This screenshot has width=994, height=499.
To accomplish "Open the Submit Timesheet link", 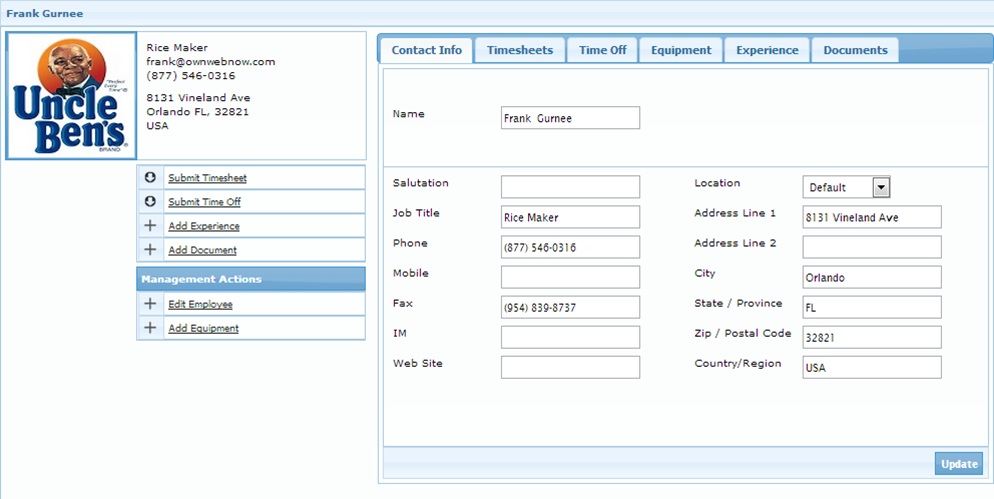I will coord(207,178).
